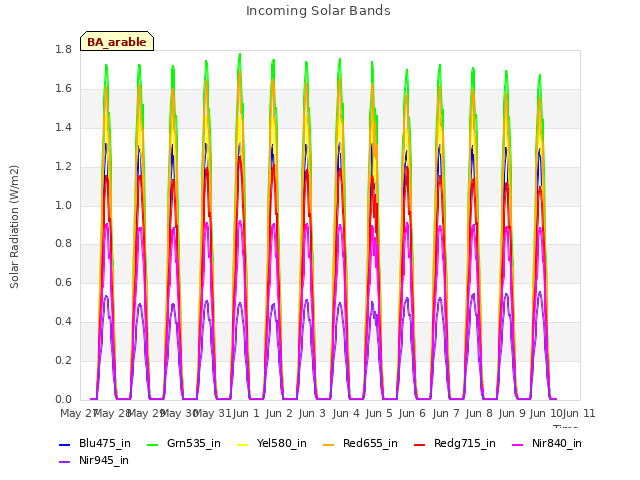This screenshot has height=480, width=640.
Task: Click the Jun 11 x-axis date label
Action: (579, 413)
